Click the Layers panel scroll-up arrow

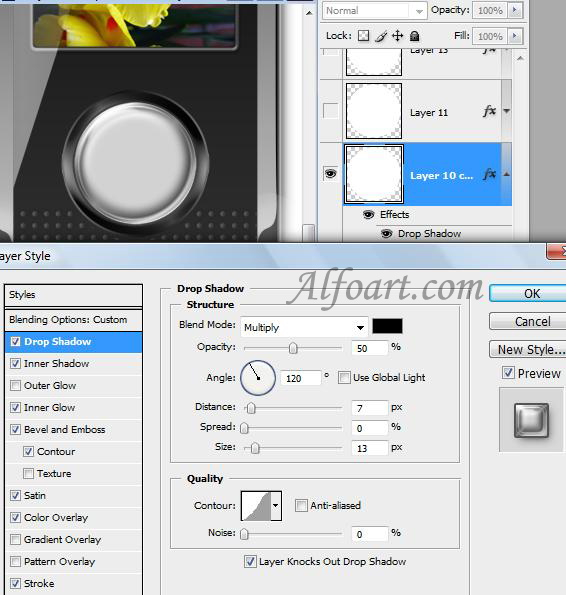click(x=520, y=58)
